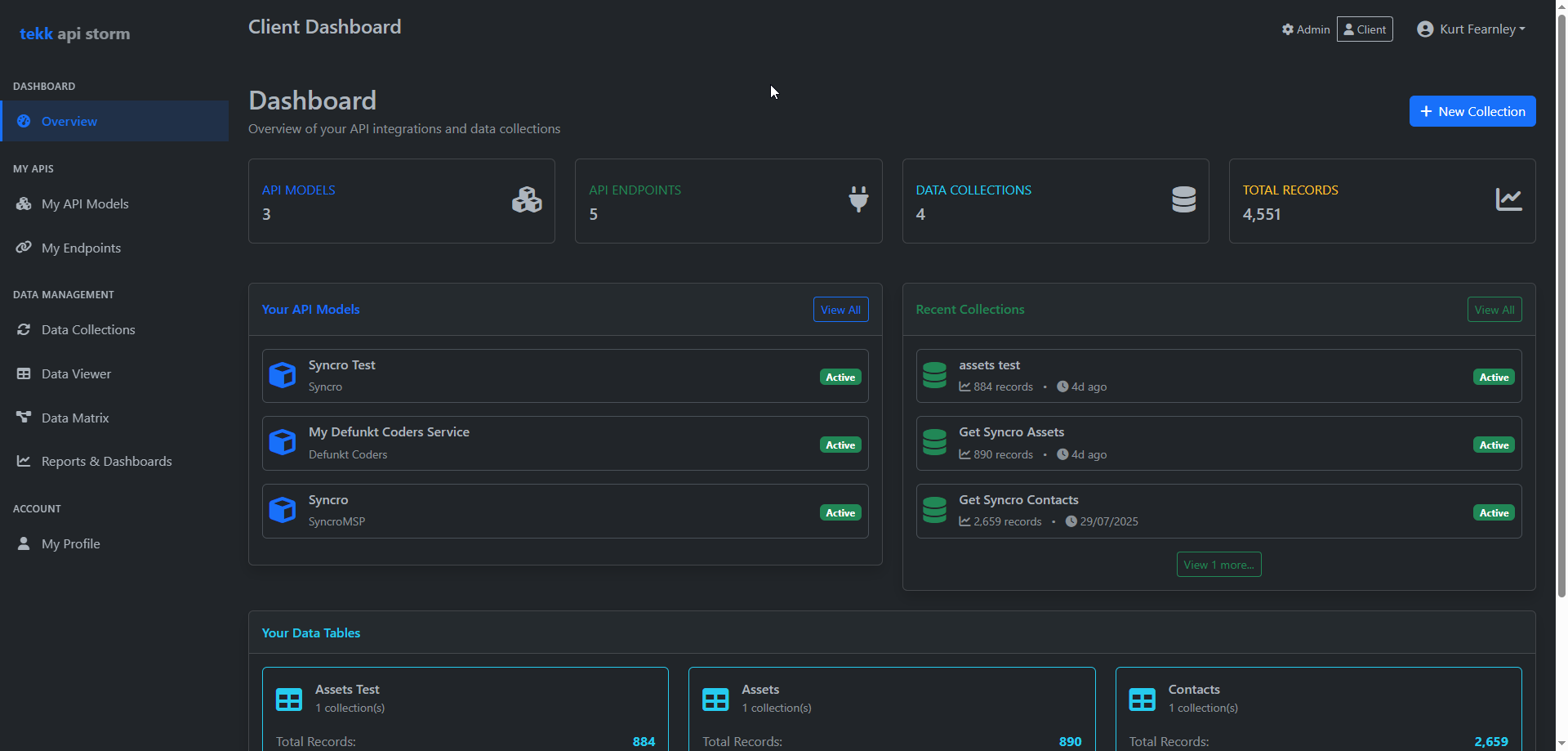Screen dimensions: 1568x751
Task: Select the Data Viewer grid icon
Action: (x=24, y=373)
